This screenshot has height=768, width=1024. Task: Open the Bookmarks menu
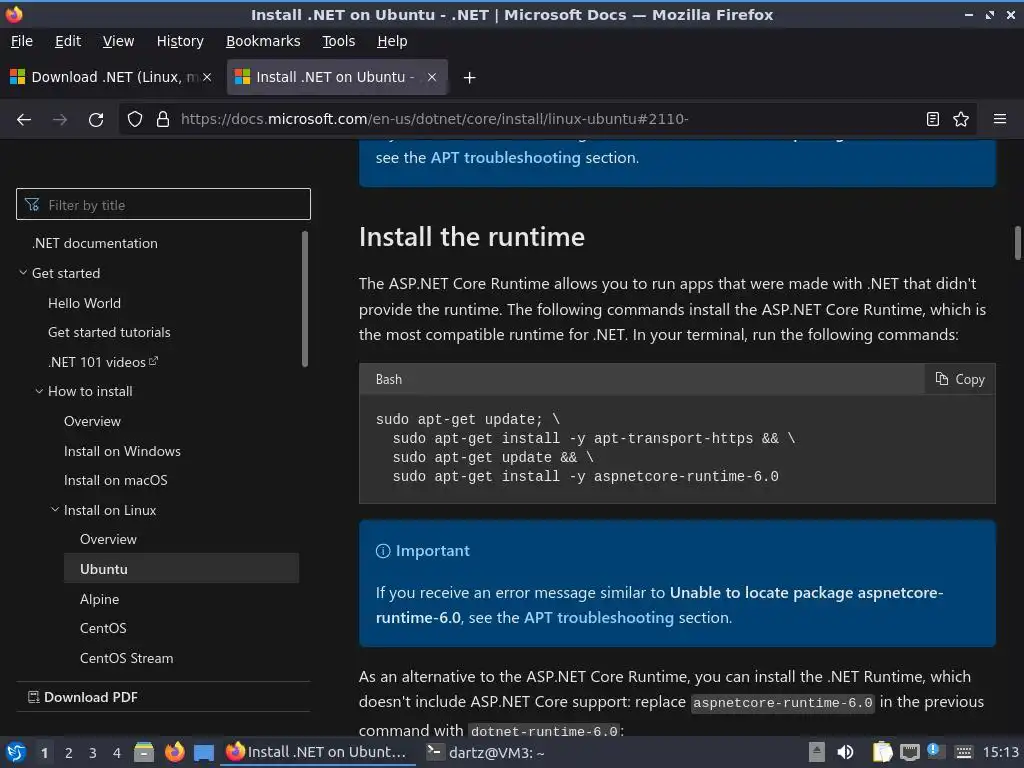263,41
